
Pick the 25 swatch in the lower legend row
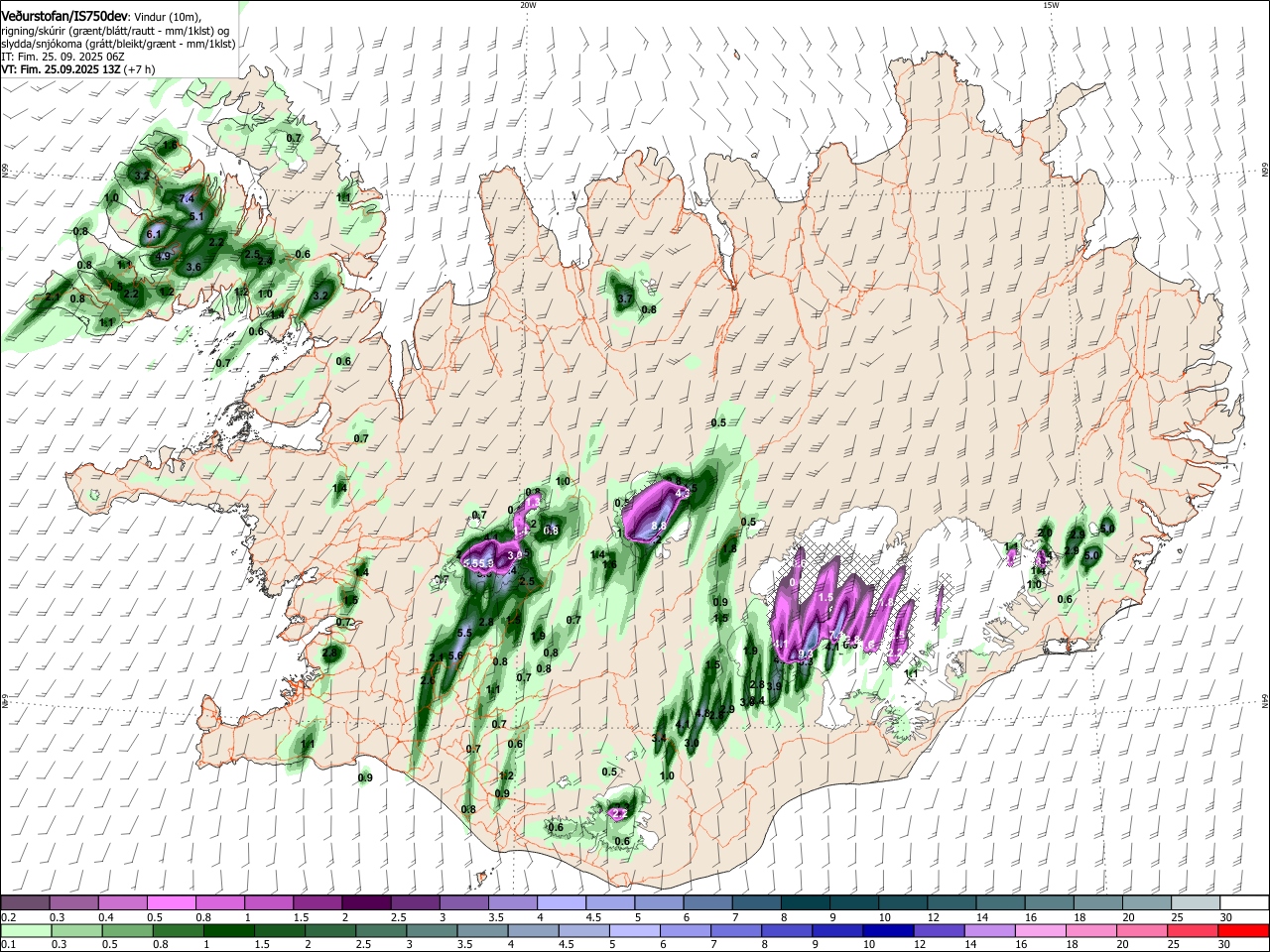point(1193,930)
